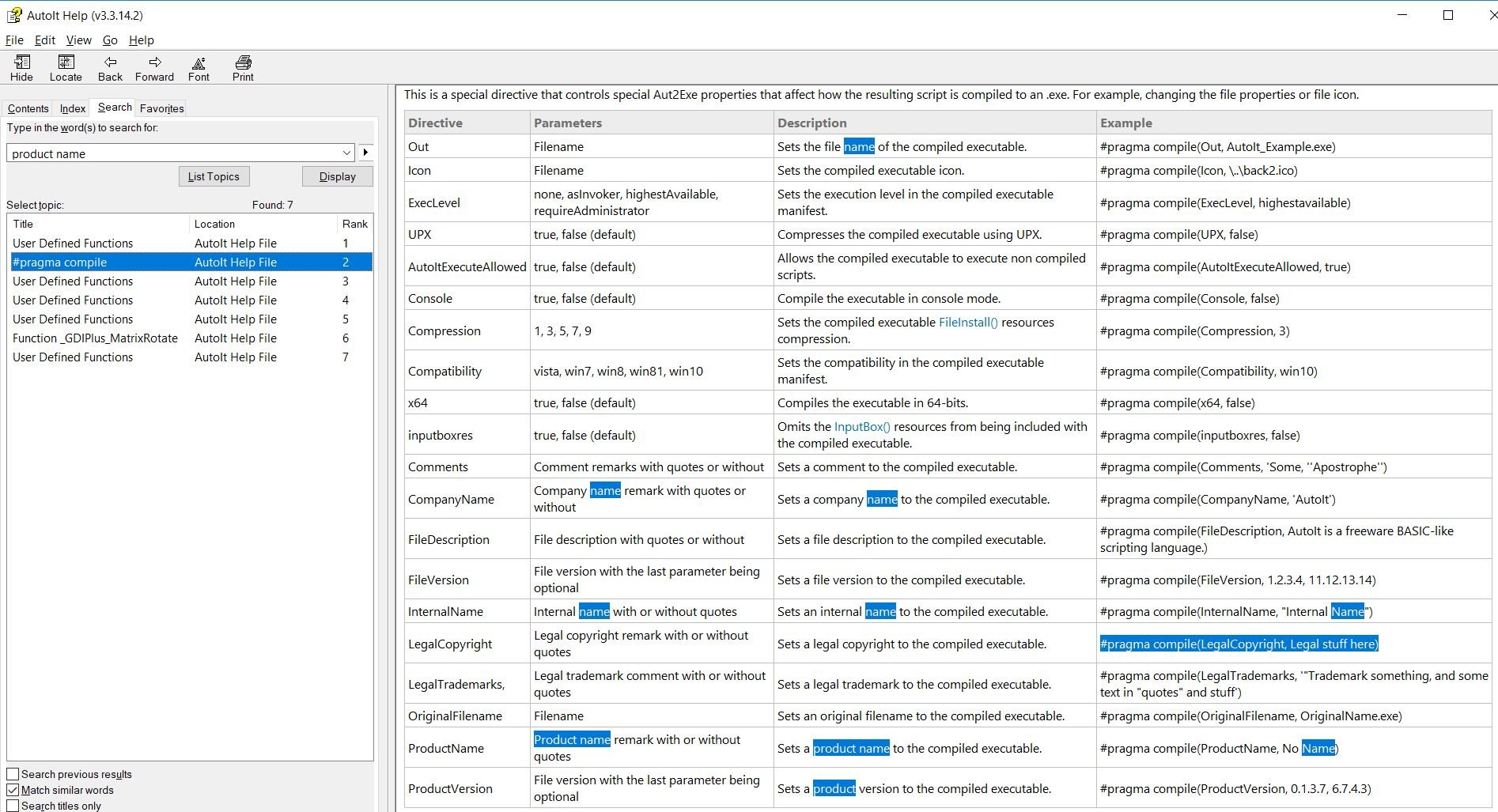Click the FileDescription directive cell
This screenshot has width=1498, height=812.
coord(467,540)
